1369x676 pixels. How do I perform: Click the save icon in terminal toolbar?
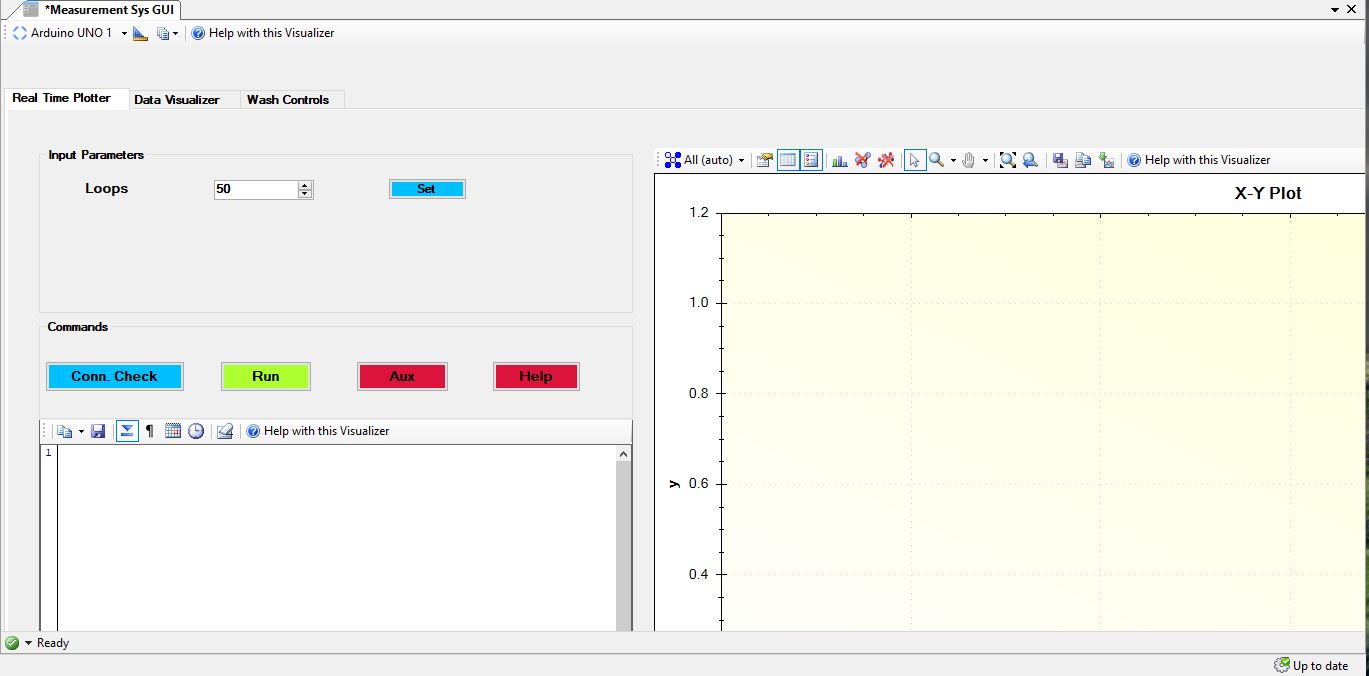98,431
